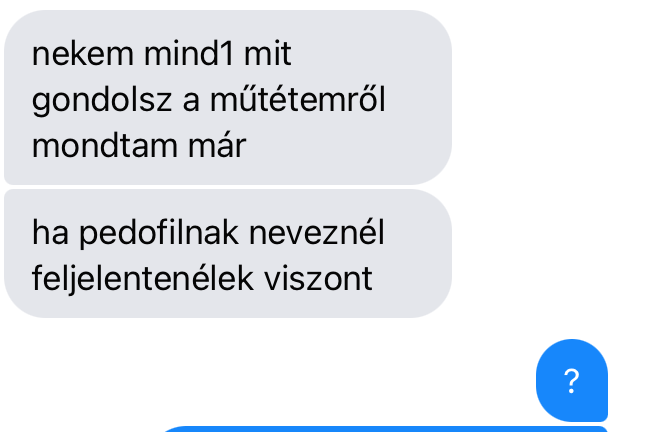Image resolution: width=648 pixels, height=432 pixels.
Task: Click the word 'műtétemről'
Action: click(x=298, y=100)
